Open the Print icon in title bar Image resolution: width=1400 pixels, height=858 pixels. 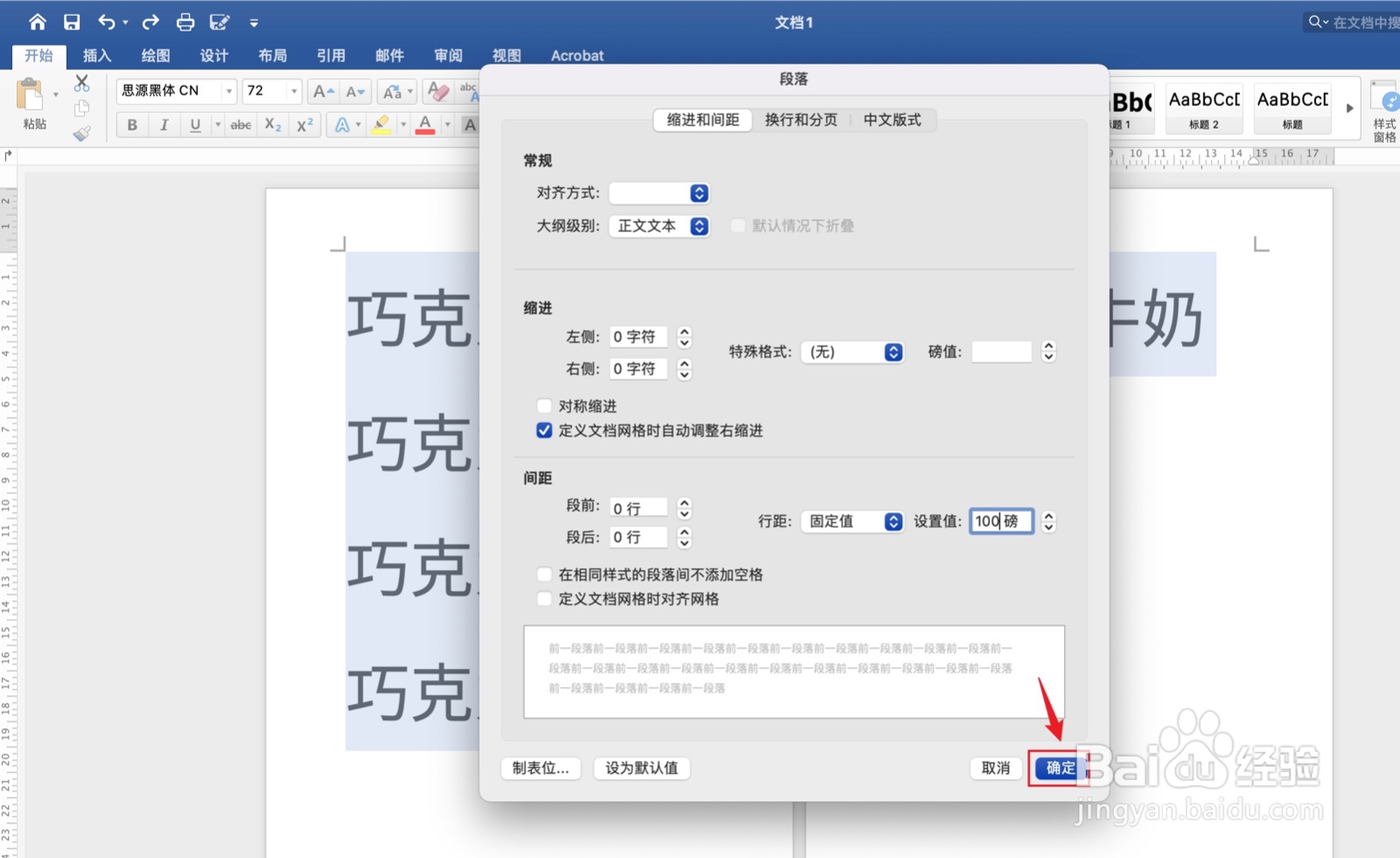click(x=185, y=21)
